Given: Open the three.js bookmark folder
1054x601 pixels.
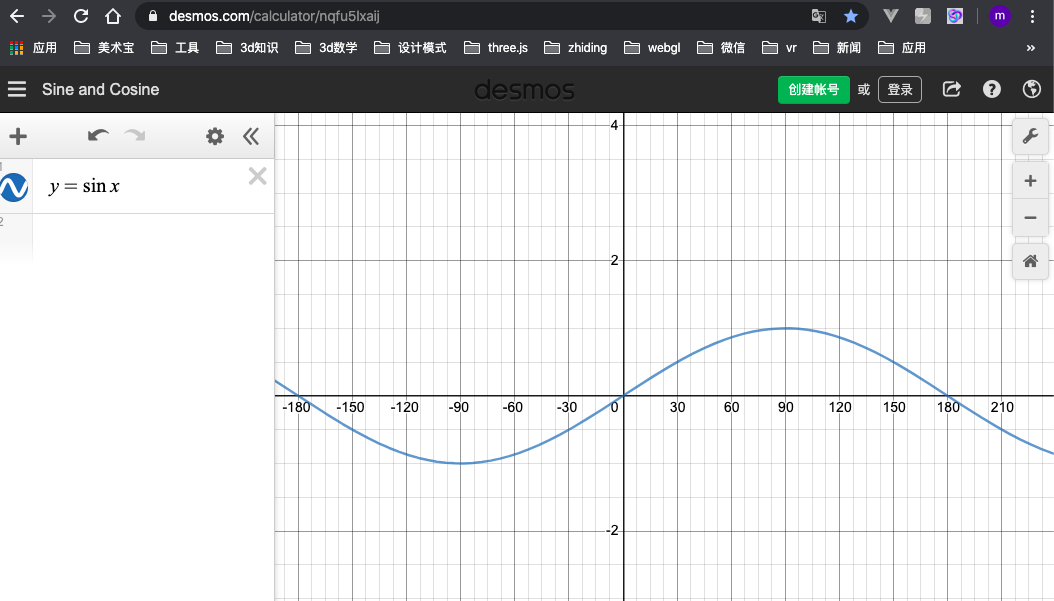Looking at the screenshot, I should [496, 48].
